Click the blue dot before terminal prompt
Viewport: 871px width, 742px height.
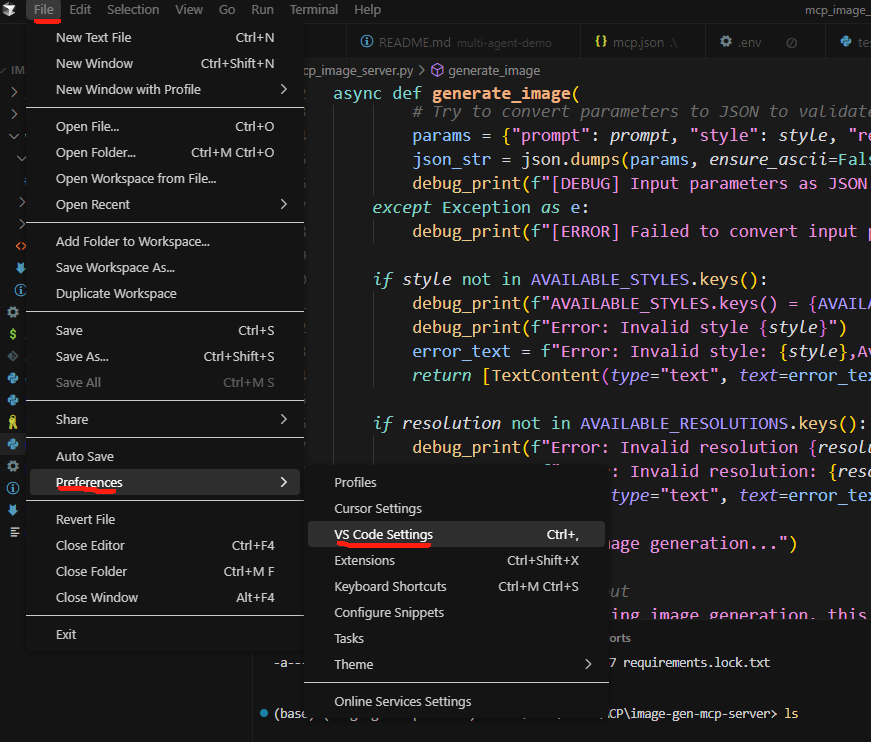(x=264, y=713)
